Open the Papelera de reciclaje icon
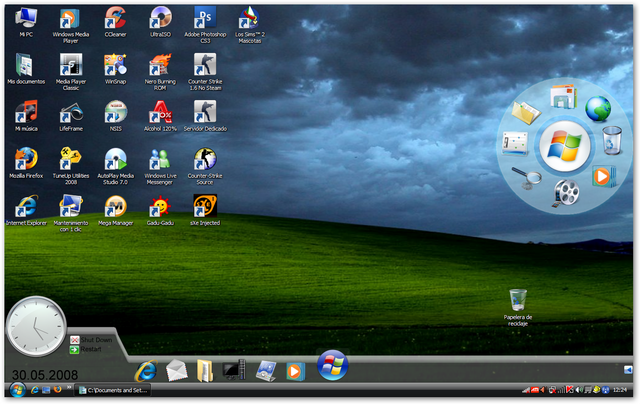640x404 pixels. (x=518, y=300)
